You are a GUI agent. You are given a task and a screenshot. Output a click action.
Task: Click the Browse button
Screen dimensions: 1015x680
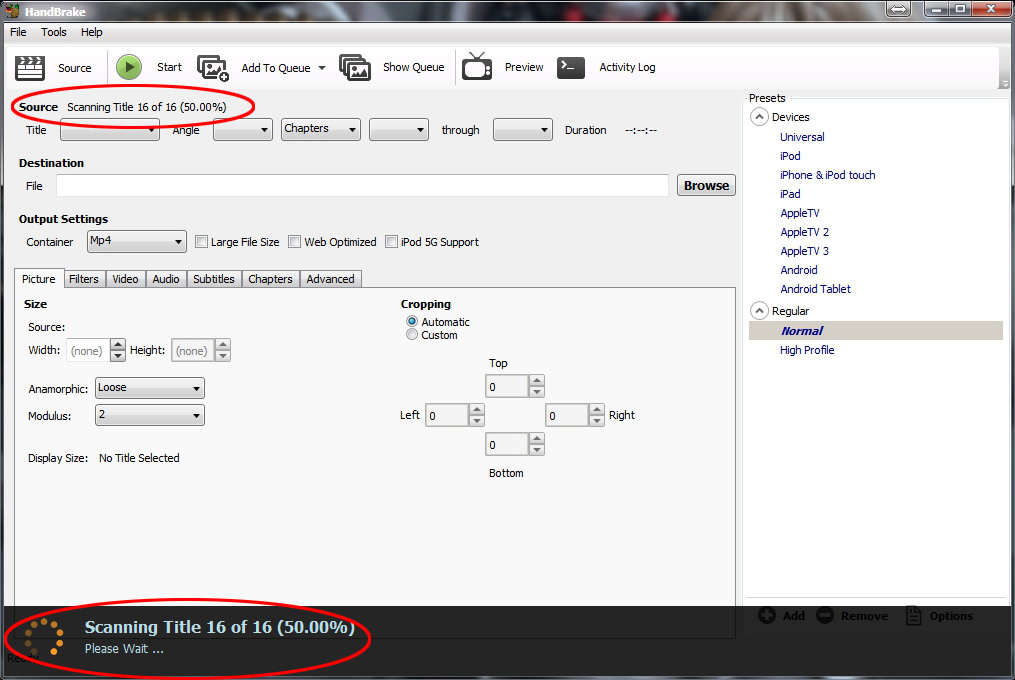click(x=706, y=185)
